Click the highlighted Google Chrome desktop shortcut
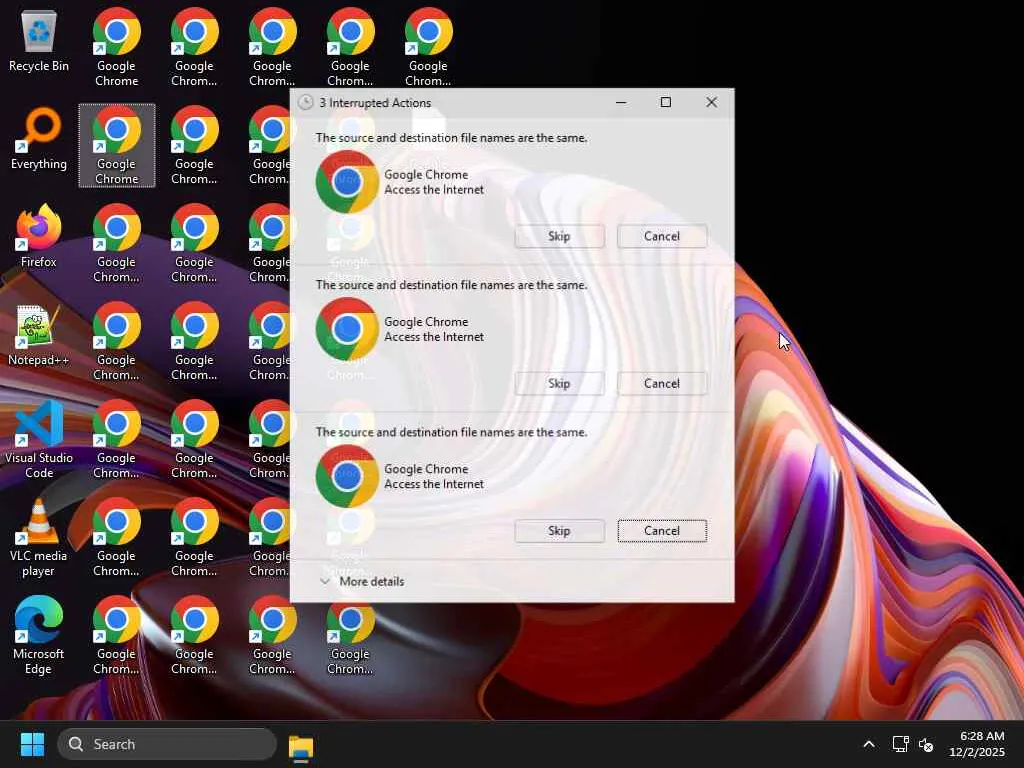 (x=117, y=145)
